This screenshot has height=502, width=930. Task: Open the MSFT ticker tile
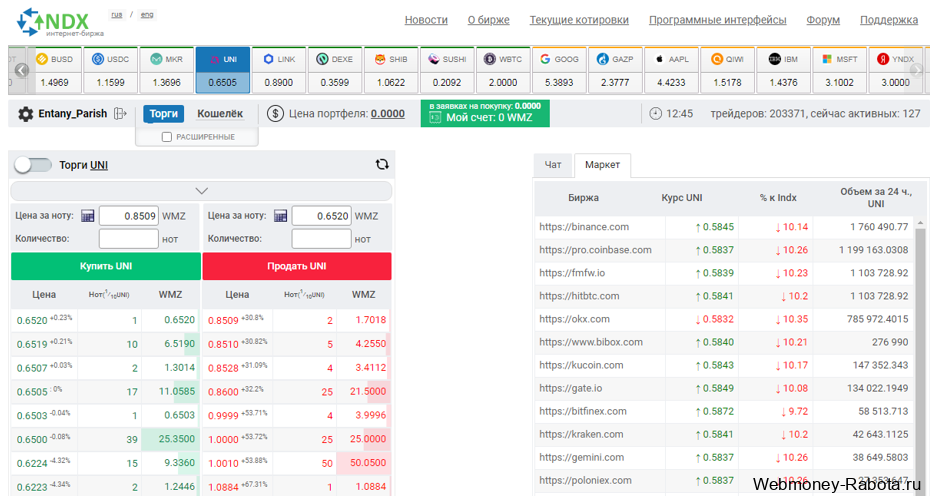coord(840,70)
